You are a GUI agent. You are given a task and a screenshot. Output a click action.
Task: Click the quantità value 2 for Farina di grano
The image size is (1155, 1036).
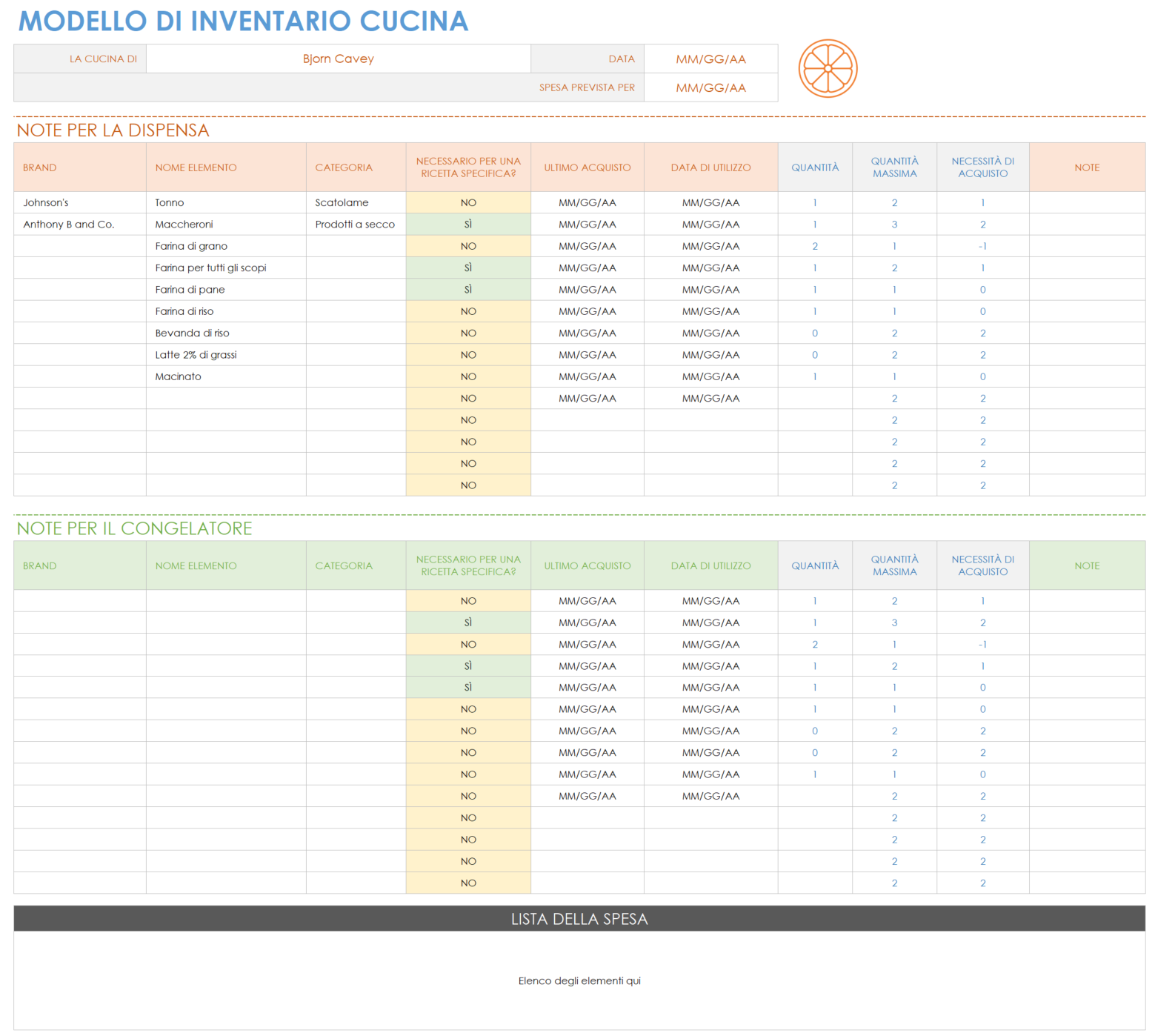[815, 246]
